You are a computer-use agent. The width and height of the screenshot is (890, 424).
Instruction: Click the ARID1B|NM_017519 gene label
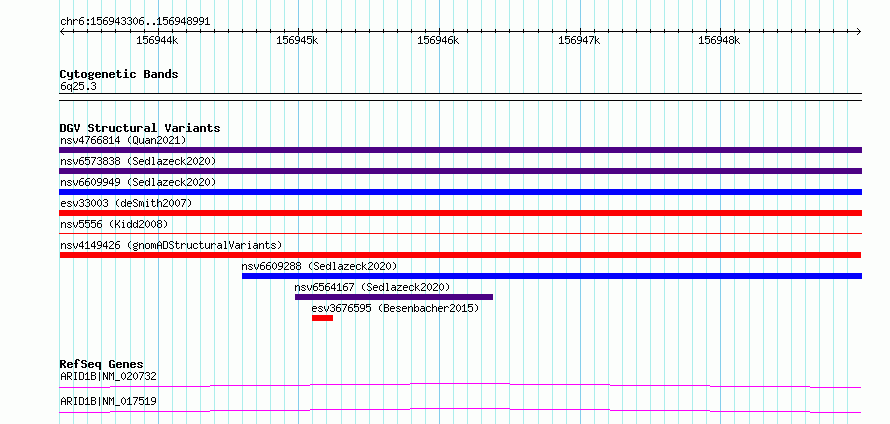(108, 401)
